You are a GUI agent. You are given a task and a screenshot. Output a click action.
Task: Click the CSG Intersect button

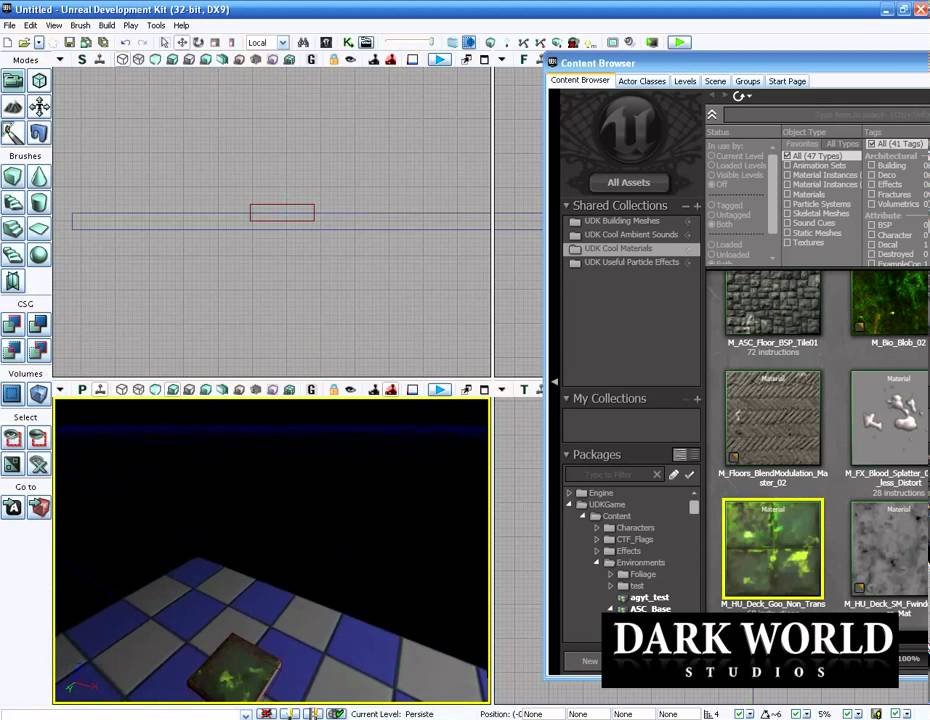click(x=13, y=351)
